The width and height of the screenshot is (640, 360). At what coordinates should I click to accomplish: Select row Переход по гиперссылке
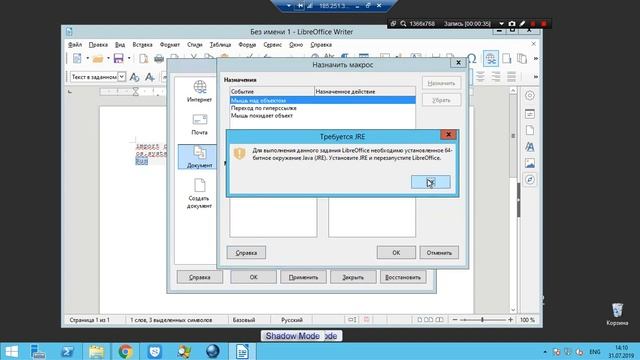322,108
